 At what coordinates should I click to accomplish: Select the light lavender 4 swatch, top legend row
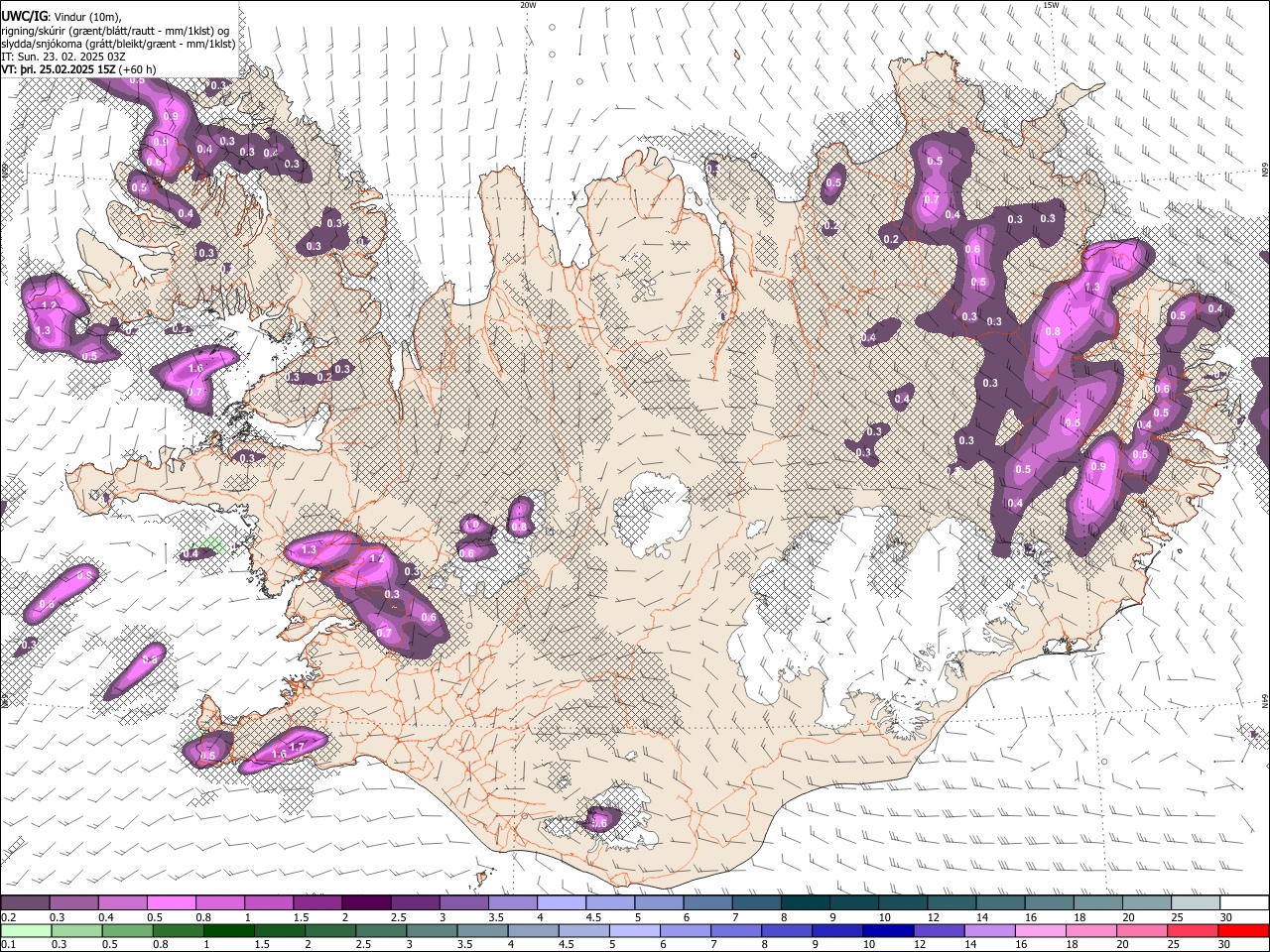pos(561,903)
